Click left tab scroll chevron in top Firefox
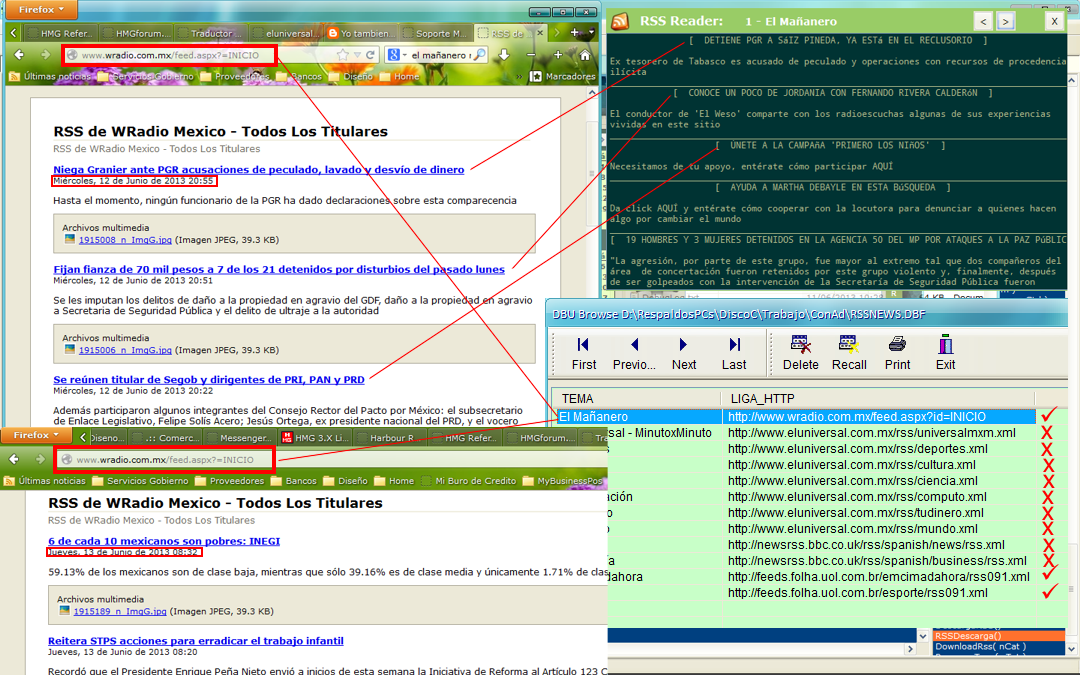Viewport: 1080px width, 675px height. coord(13,32)
